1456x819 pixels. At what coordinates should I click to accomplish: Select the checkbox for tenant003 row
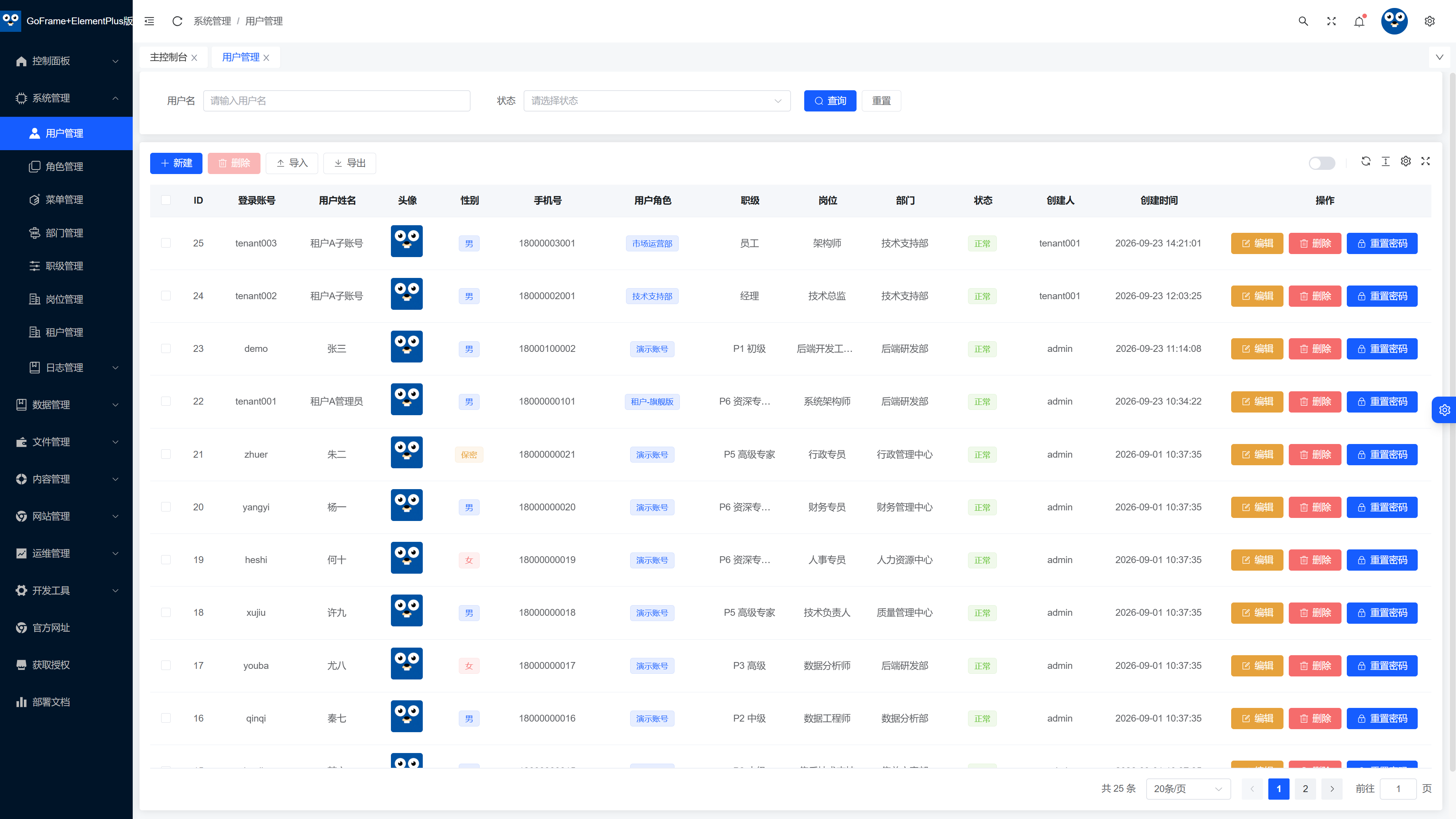pyautogui.click(x=166, y=243)
